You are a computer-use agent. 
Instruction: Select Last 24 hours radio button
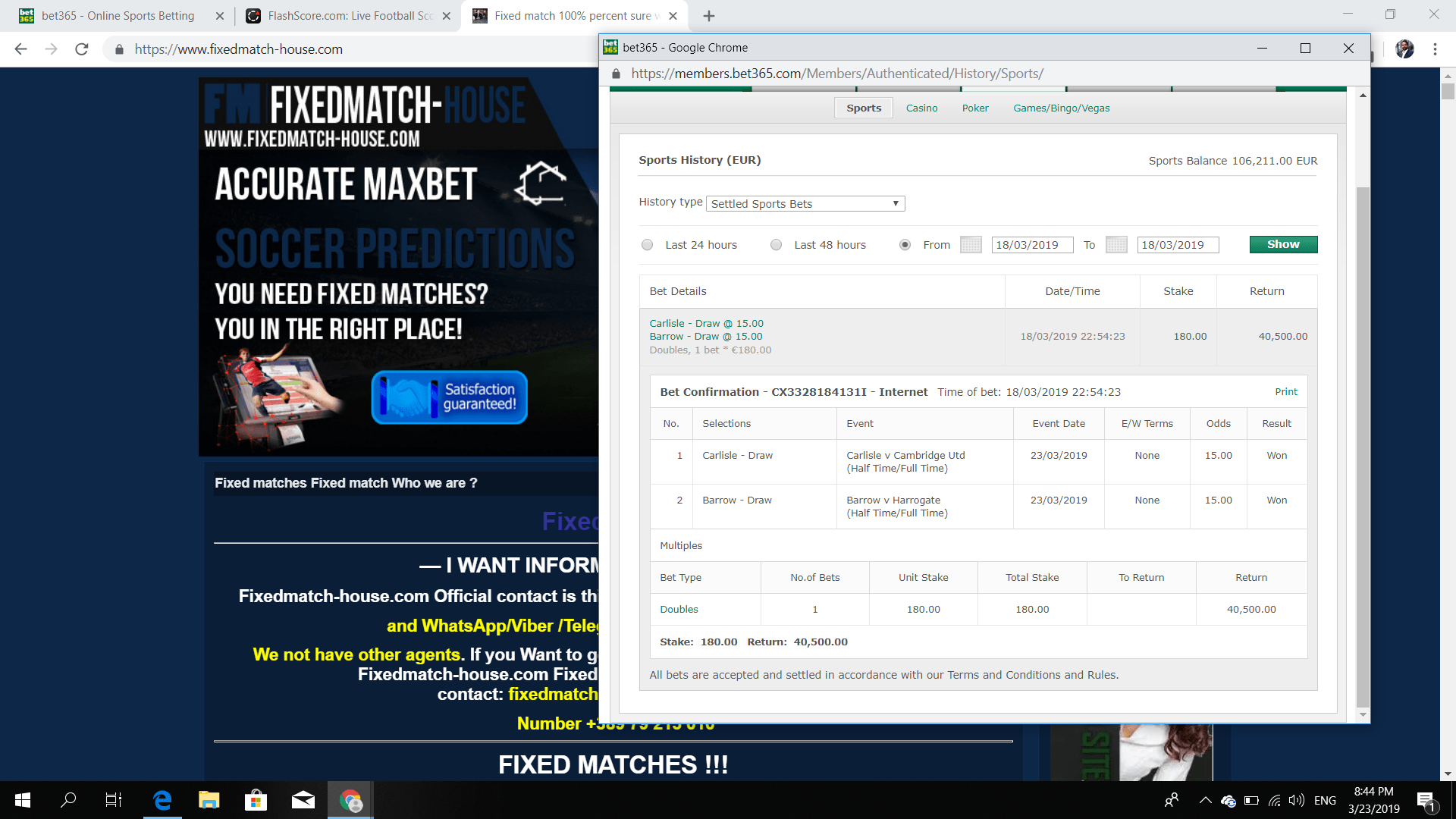(647, 245)
